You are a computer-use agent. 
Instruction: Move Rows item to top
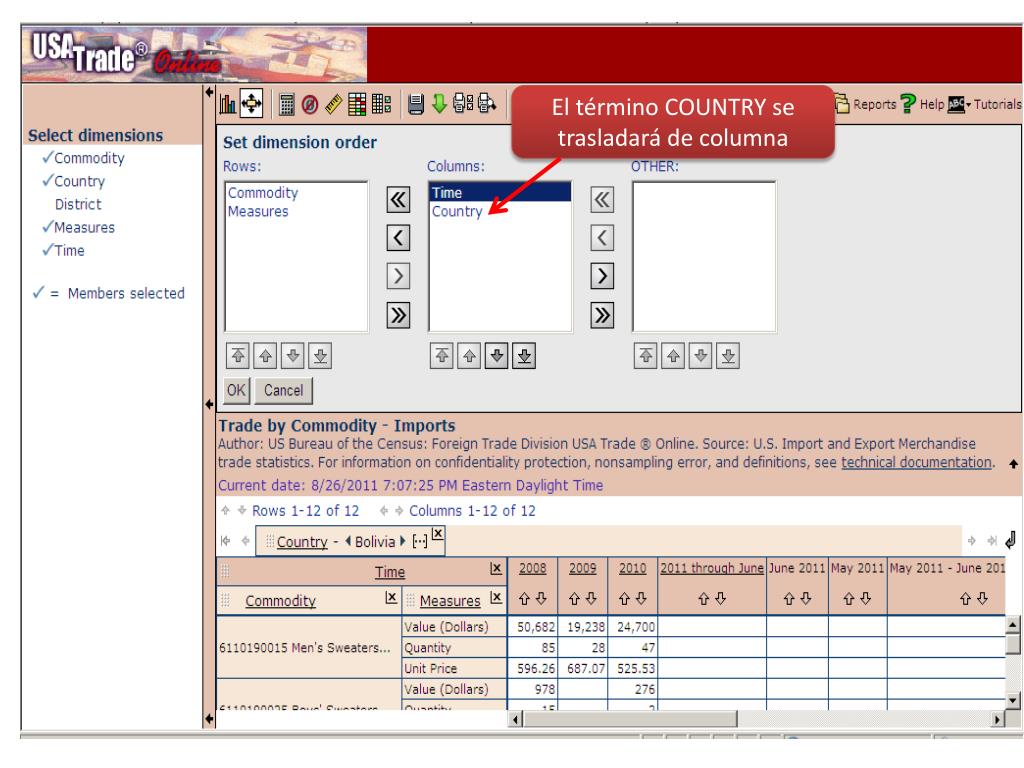point(238,356)
